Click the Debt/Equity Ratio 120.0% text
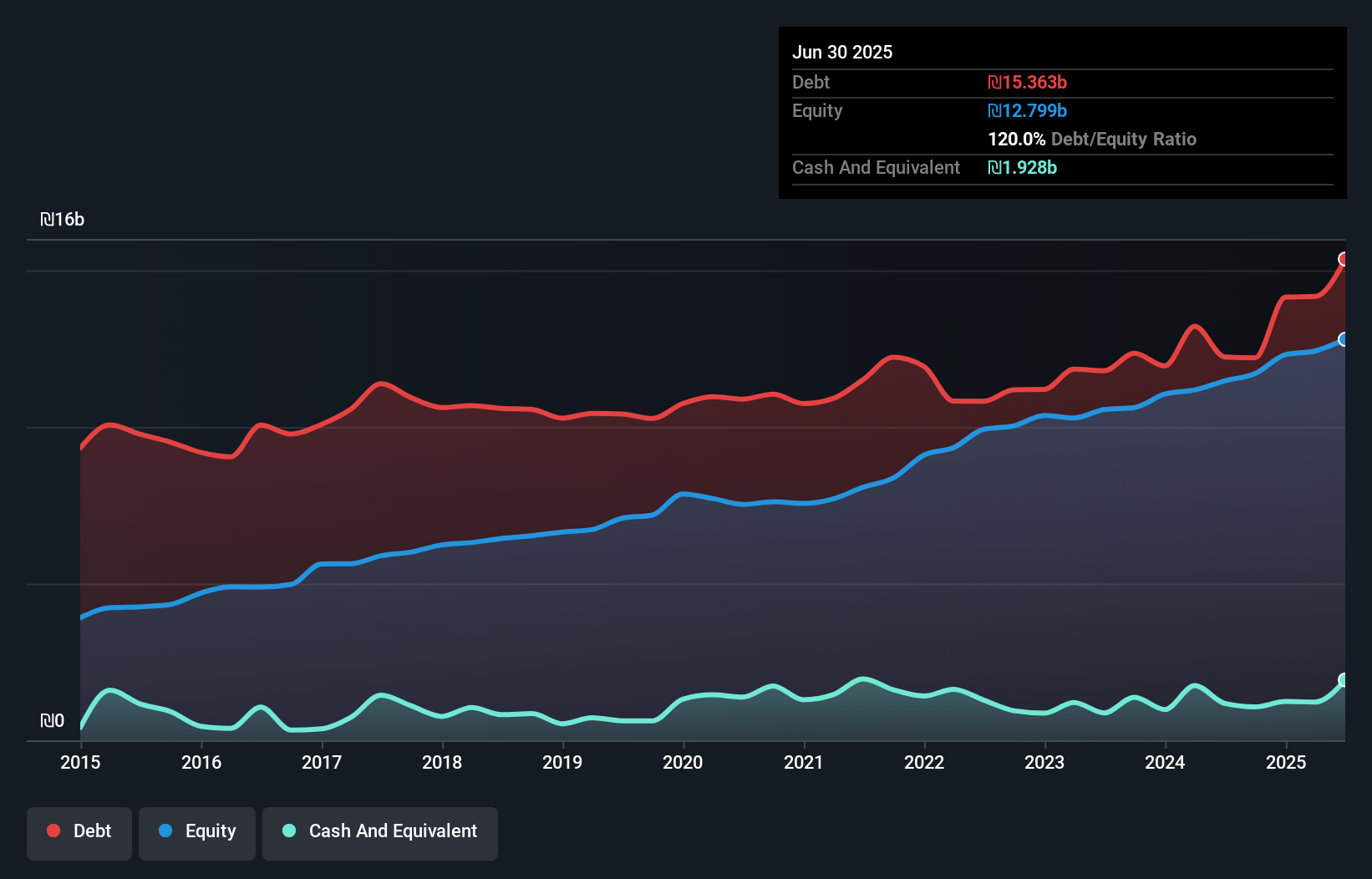Image resolution: width=1372 pixels, height=879 pixels. (1091, 139)
